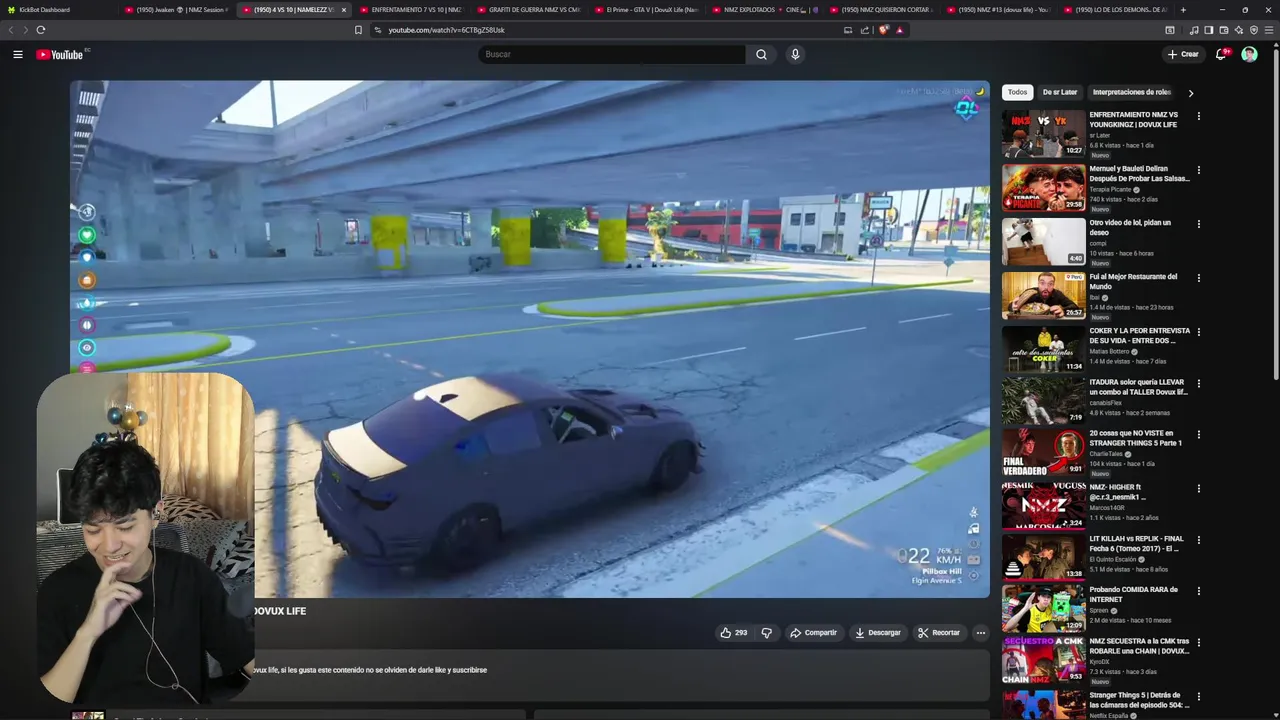Image resolution: width=1280 pixels, height=720 pixels.
Task: Open ENFRENTAMIENTO NMZ VS YOUNGKINGZ thumbnail
Action: pyautogui.click(x=1043, y=134)
